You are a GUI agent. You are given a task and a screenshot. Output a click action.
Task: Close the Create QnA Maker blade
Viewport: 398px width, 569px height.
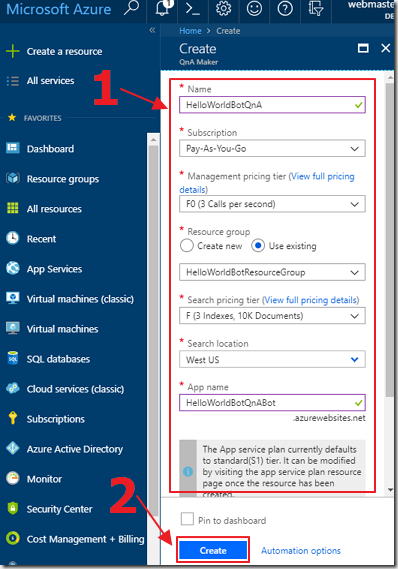tap(386, 48)
